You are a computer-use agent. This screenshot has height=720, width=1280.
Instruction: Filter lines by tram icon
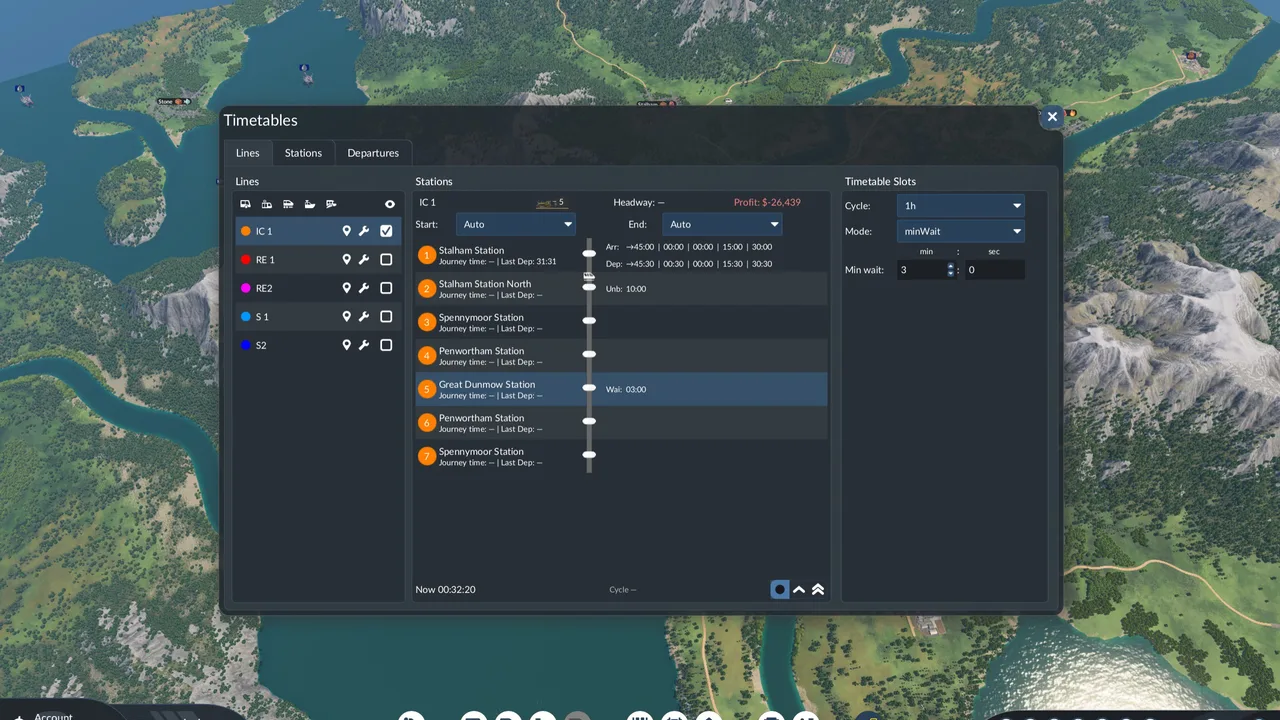267,204
